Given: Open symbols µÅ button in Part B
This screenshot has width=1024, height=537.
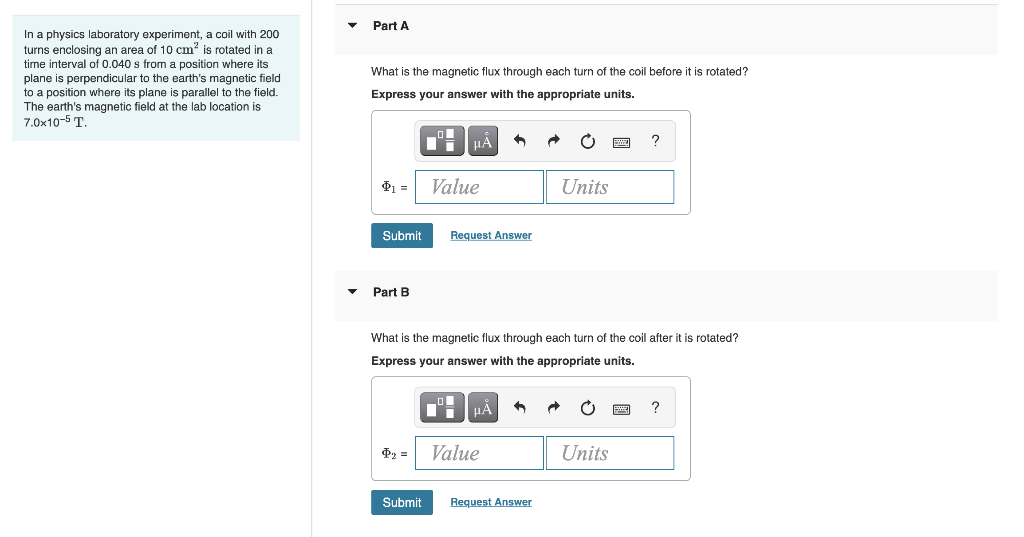Looking at the screenshot, I should pos(483,408).
